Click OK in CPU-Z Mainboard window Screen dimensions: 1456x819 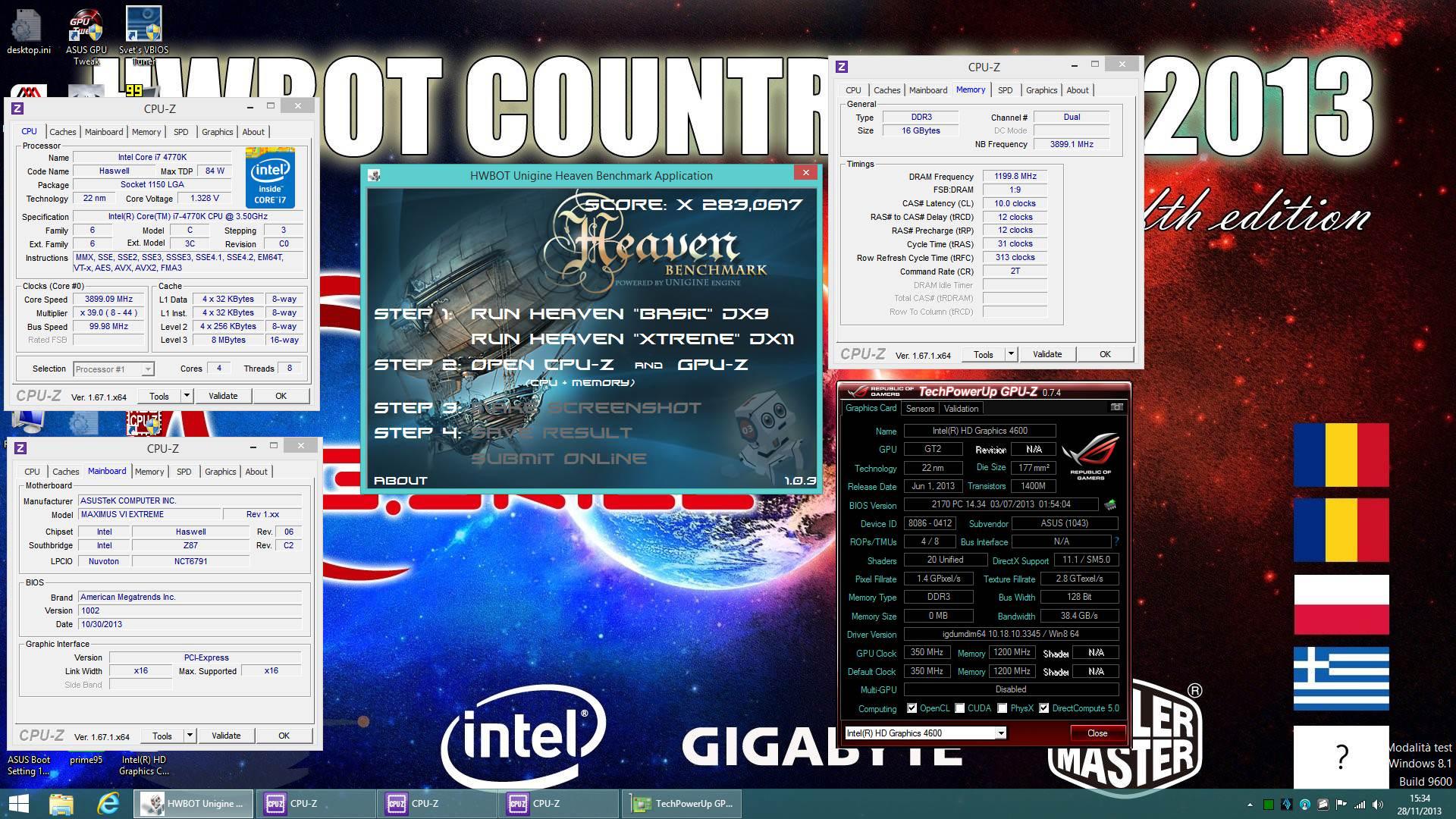284,736
